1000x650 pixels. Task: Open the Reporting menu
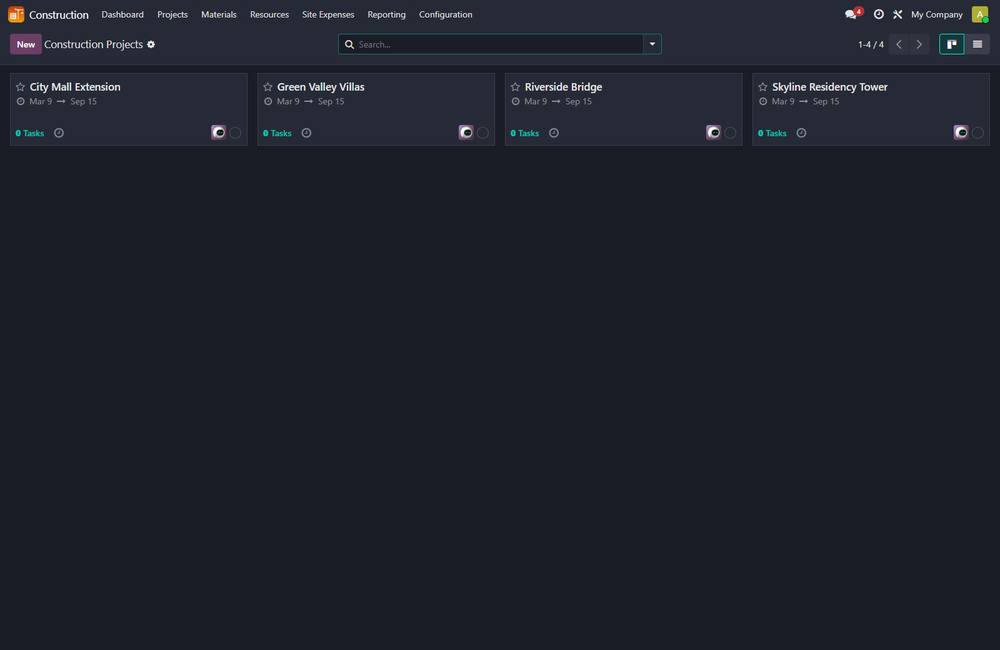tap(386, 14)
